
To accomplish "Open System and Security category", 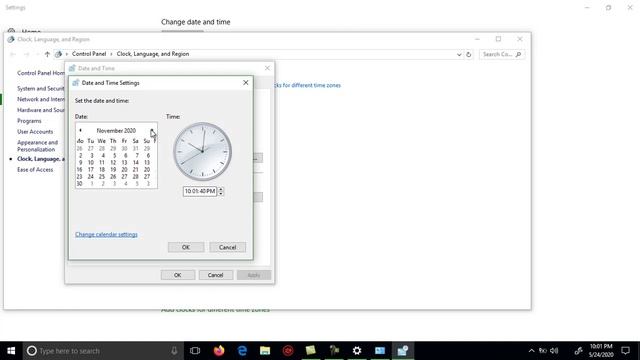I will click(40, 89).
